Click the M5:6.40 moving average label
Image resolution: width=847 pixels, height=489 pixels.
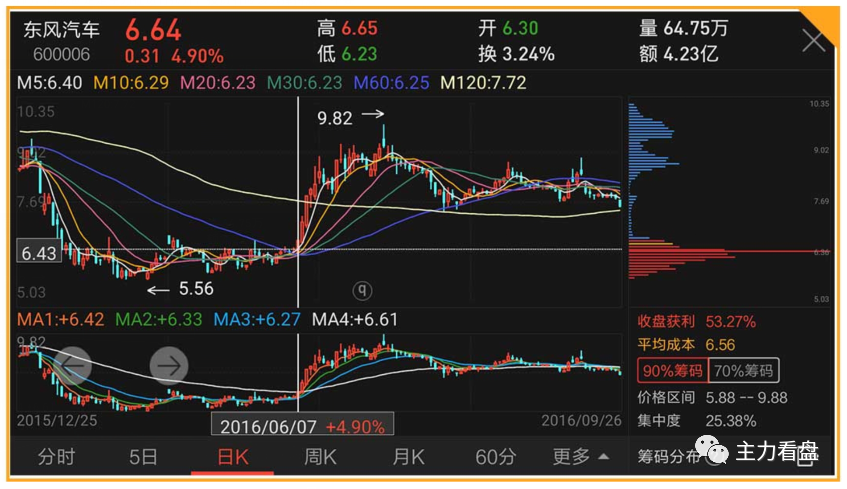tap(50, 83)
